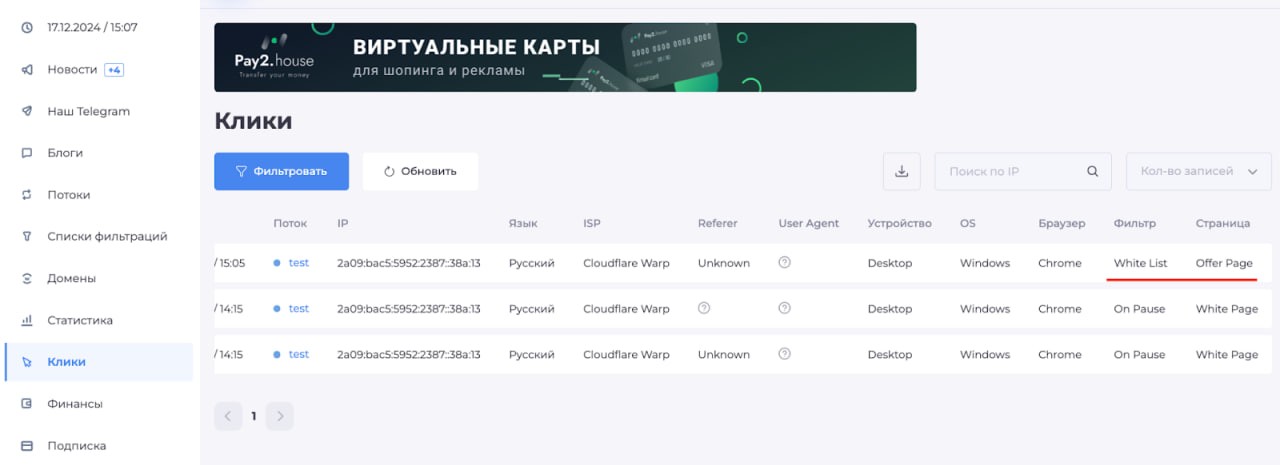Go to previous page with left chevron

coord(228,416)
